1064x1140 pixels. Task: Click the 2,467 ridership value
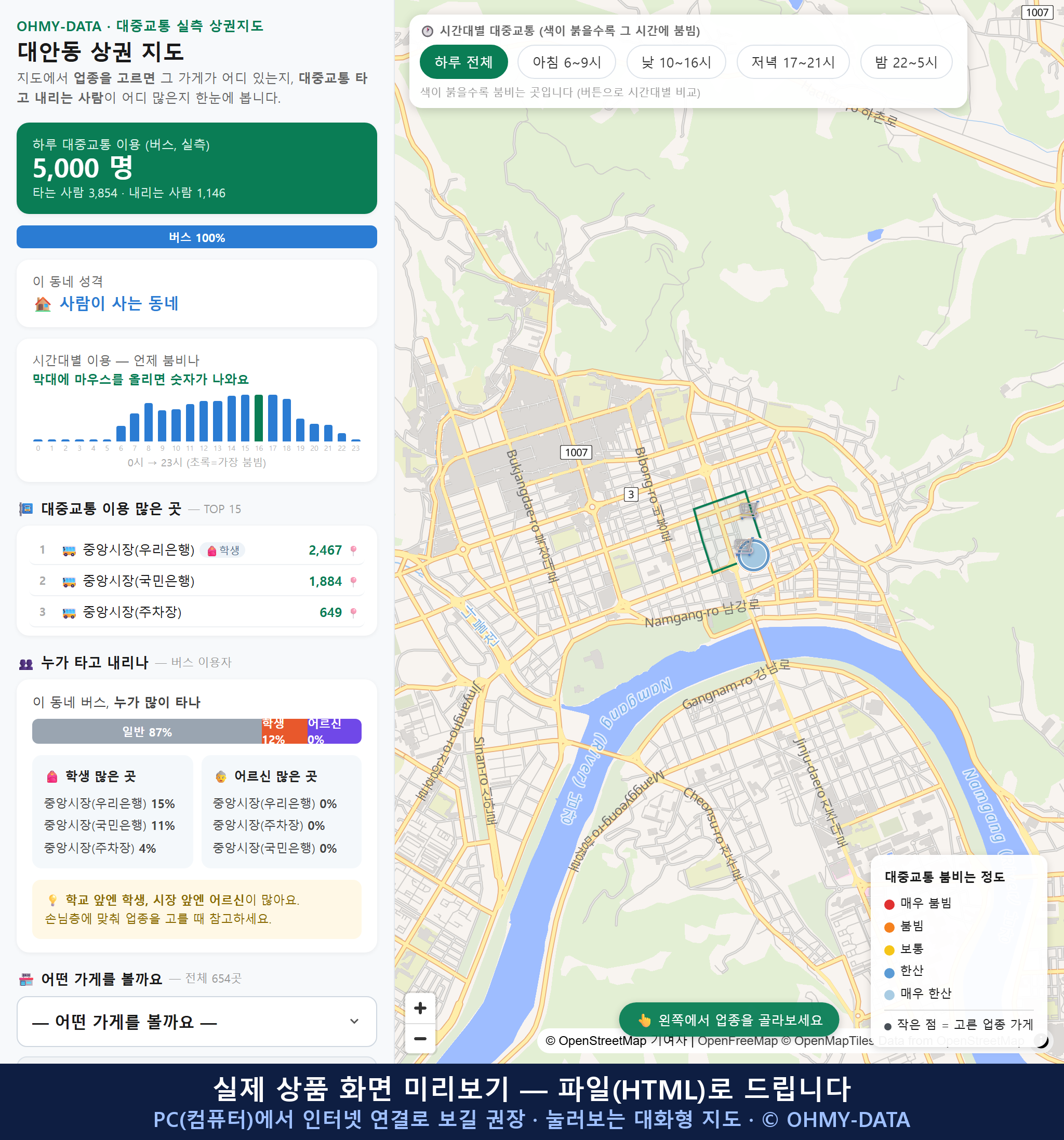pyautogui.click(x=325, y=551)
